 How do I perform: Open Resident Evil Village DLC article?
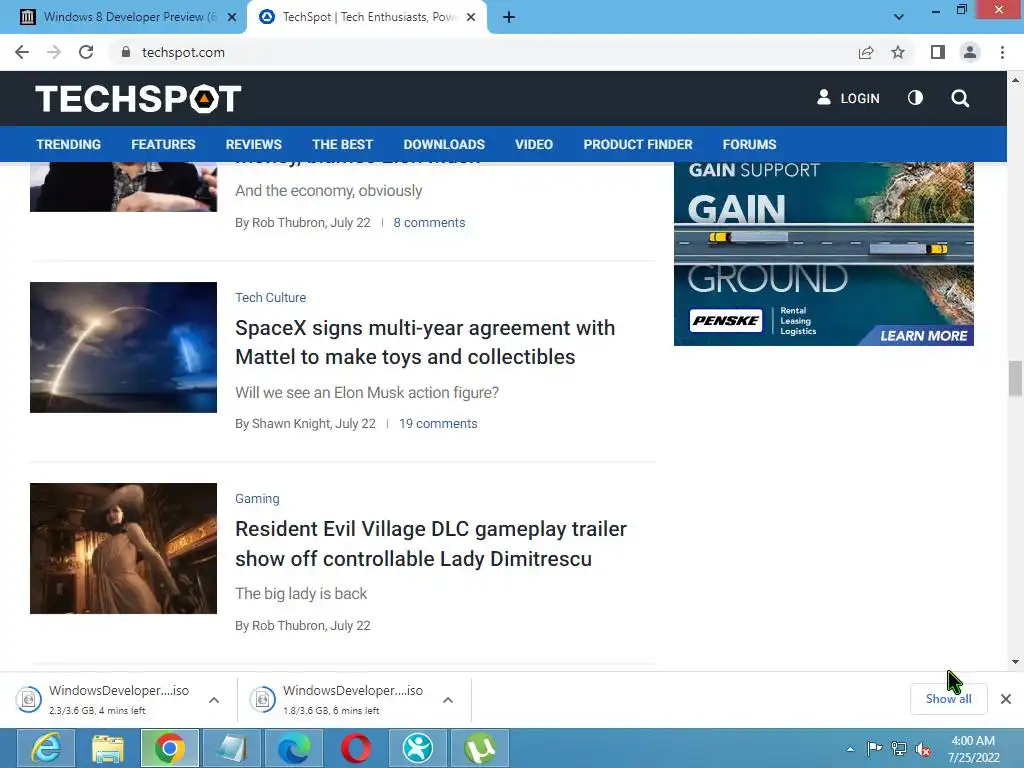(x=431, y=543)
